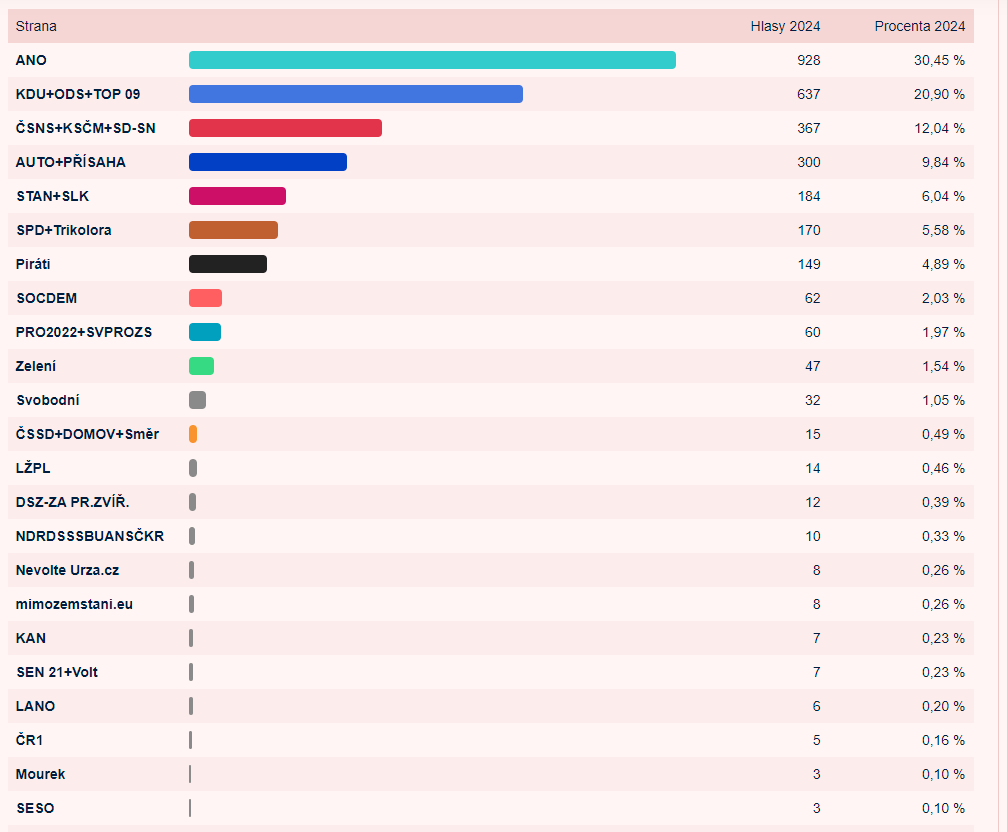Screen dimensions: 1007x832
Task: Click the Zelení party name
Action: click(x=36, y=367)
